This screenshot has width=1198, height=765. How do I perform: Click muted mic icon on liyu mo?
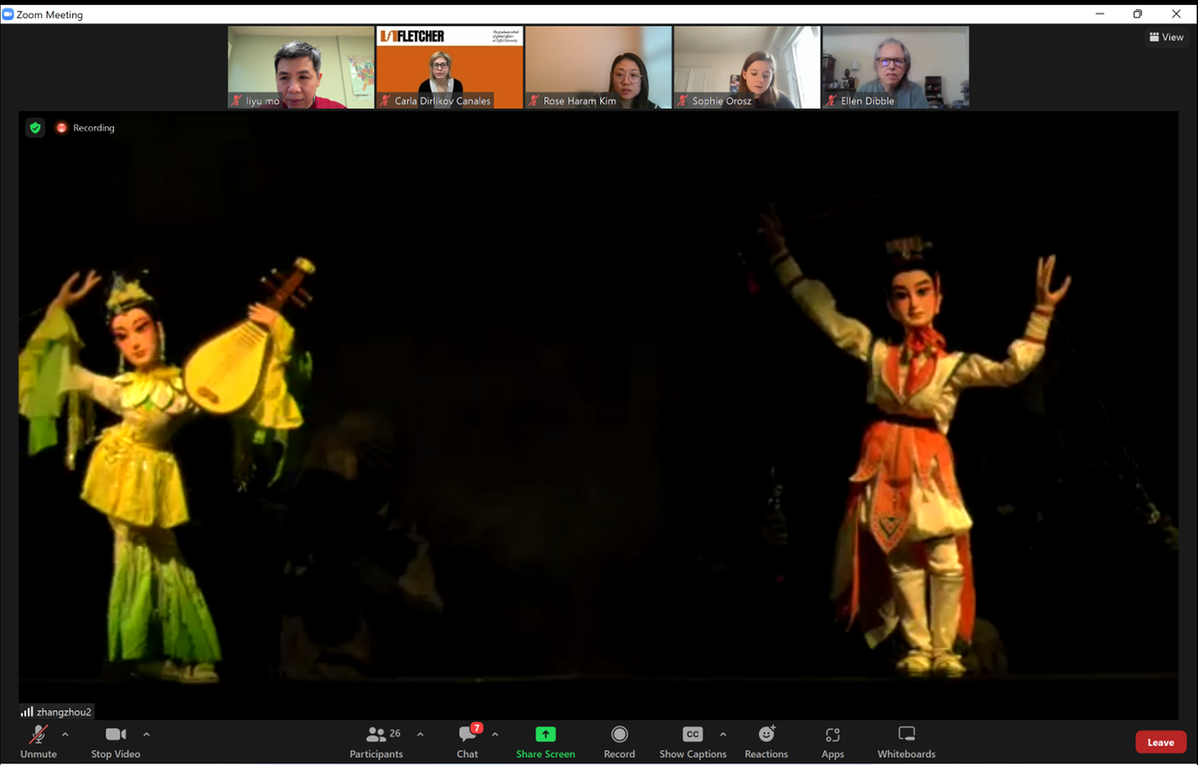pyautogui.click(x=237, y=100)
